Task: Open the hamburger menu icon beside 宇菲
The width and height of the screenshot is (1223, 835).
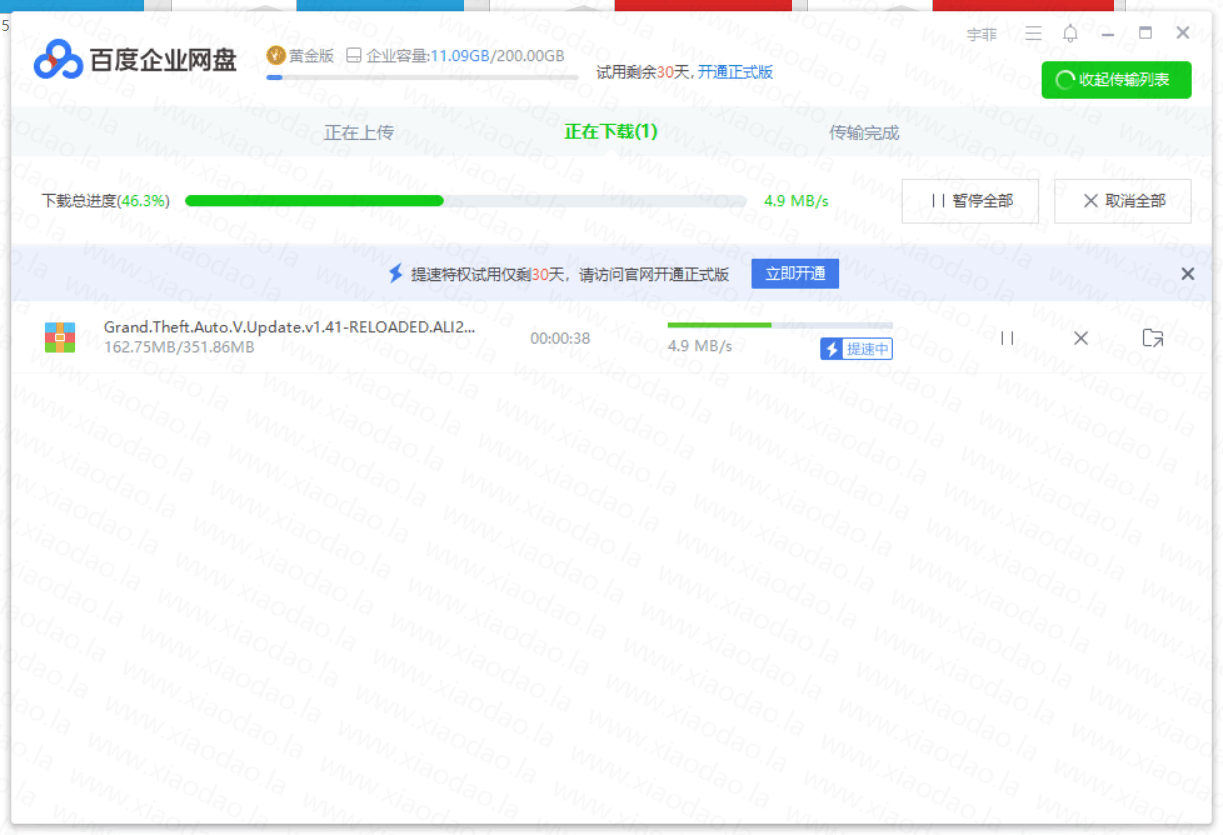Action: coord(1033,34)
